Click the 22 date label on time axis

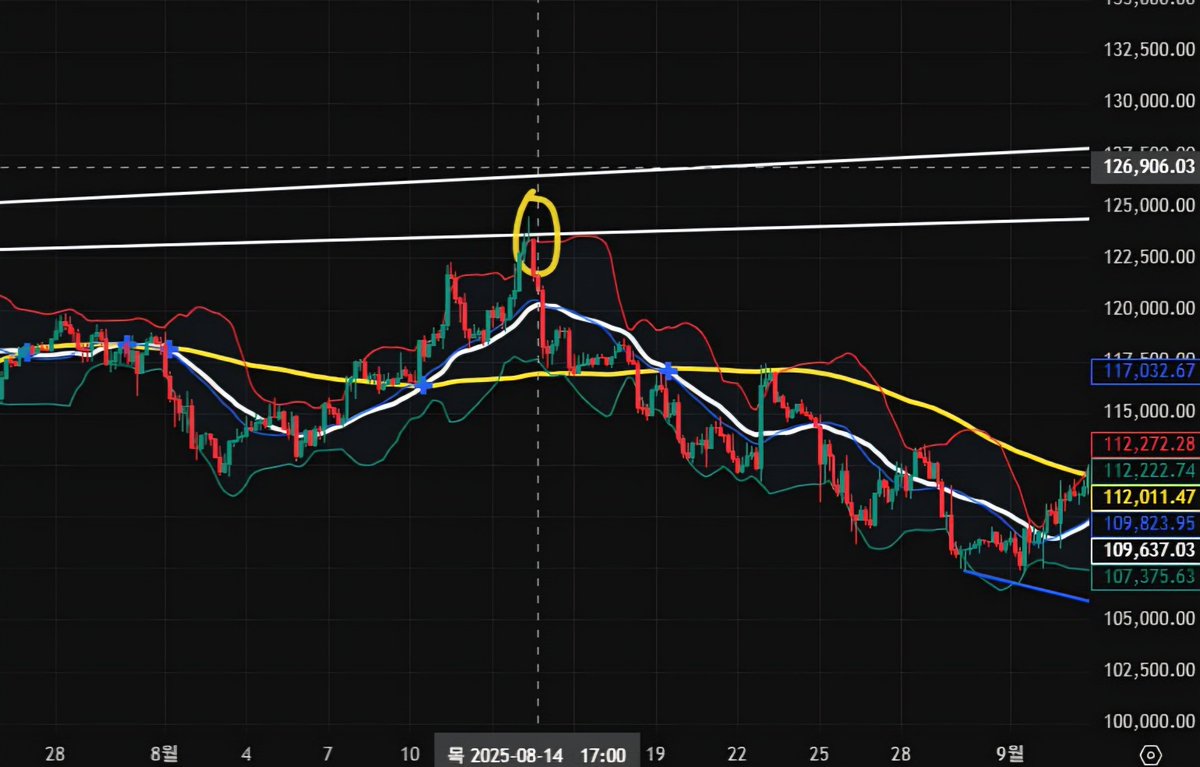click(736, 755)
